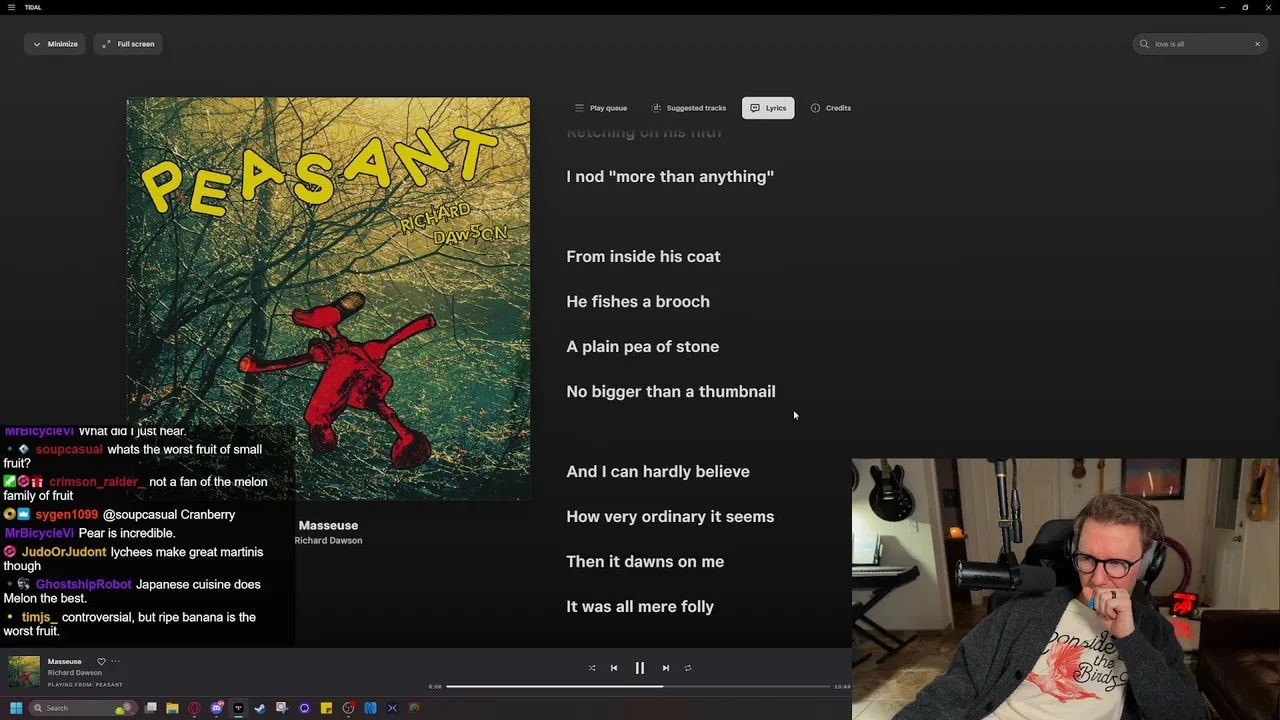
Task: Skip to previous track
Action: pos(614,668)
